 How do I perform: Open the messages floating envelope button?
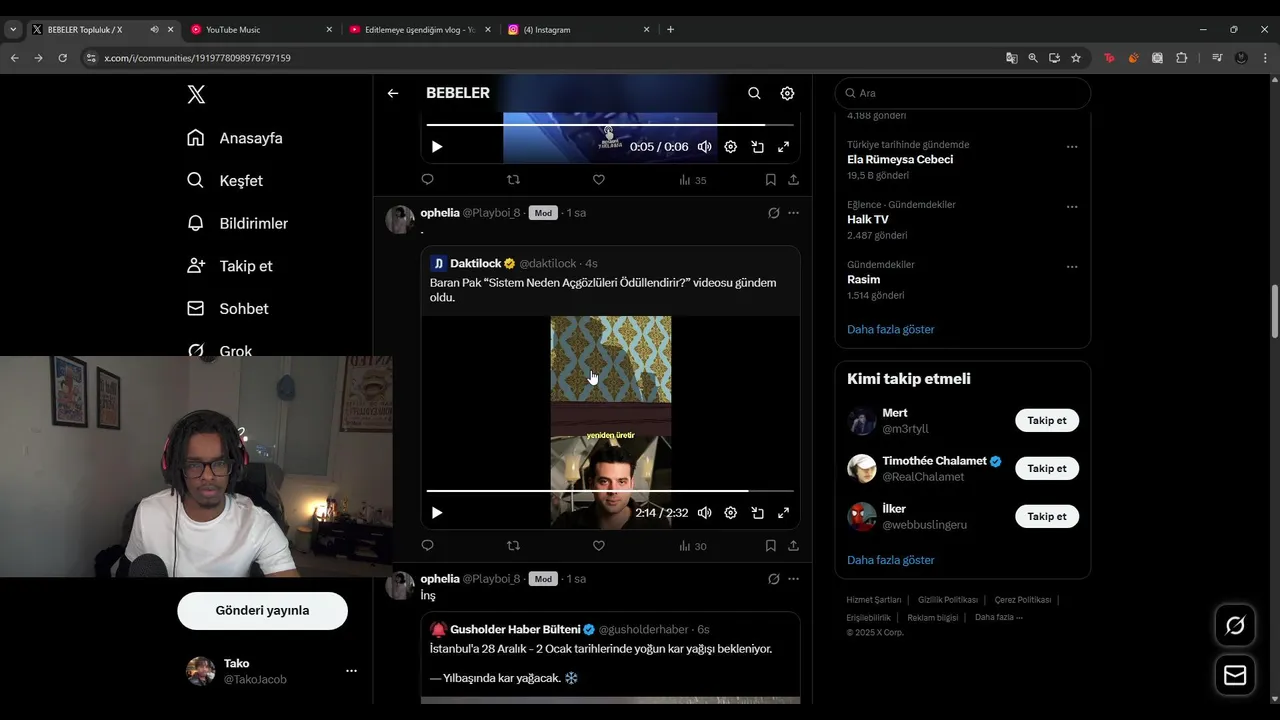tap(1235, 676)
